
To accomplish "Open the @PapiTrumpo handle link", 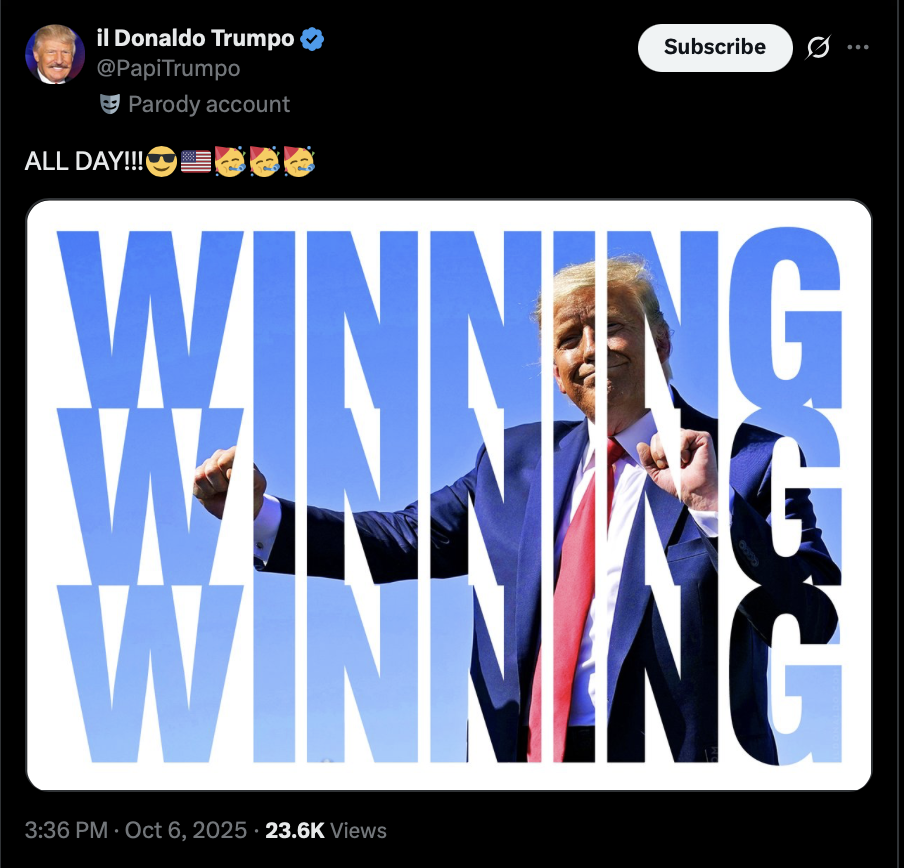I will click(x=168, y=69).
